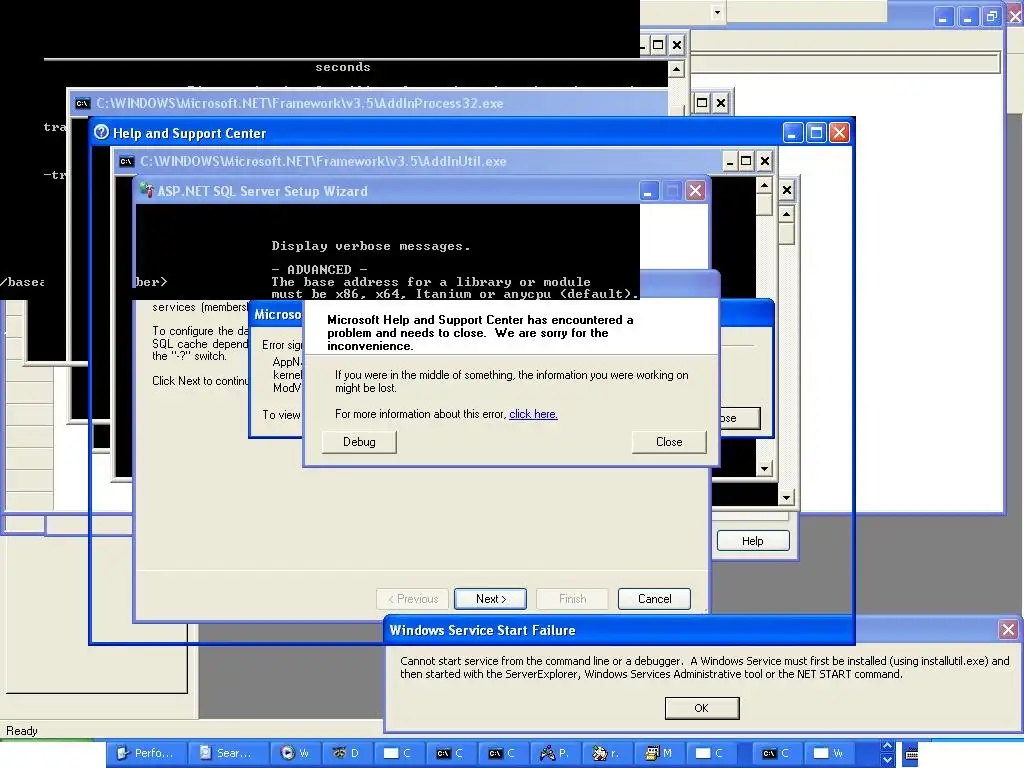Click the 'seconds' console text
1024x768 pixels.
click(x=343, y=67)
